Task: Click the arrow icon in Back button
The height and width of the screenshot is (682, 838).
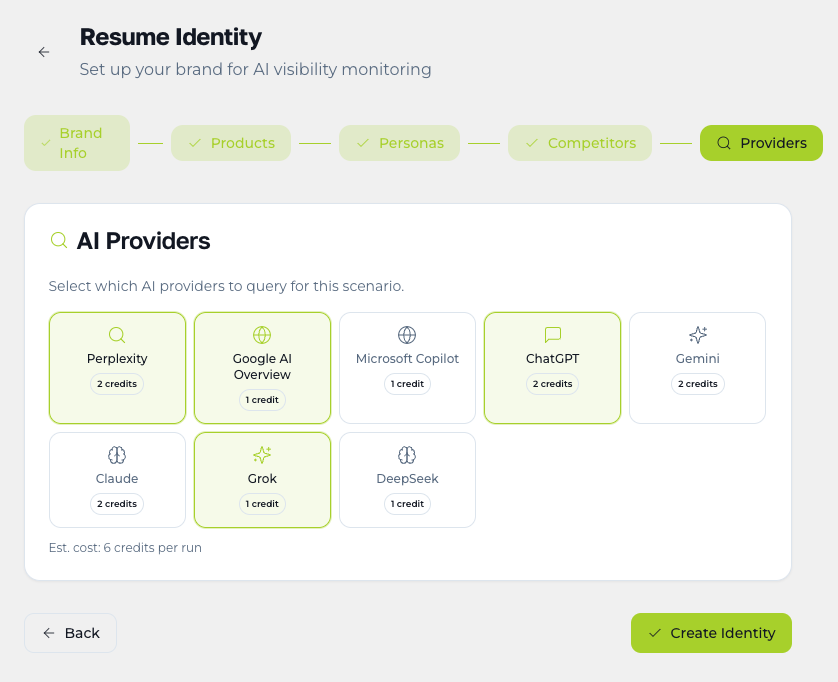Action: [x=49, y=633]
